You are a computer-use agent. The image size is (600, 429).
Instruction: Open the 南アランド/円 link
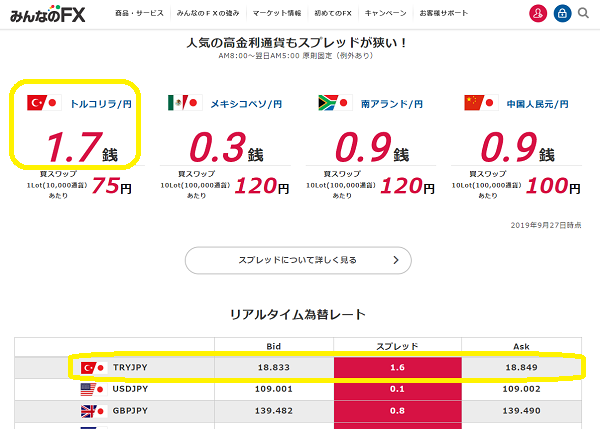tap(392, 104)
